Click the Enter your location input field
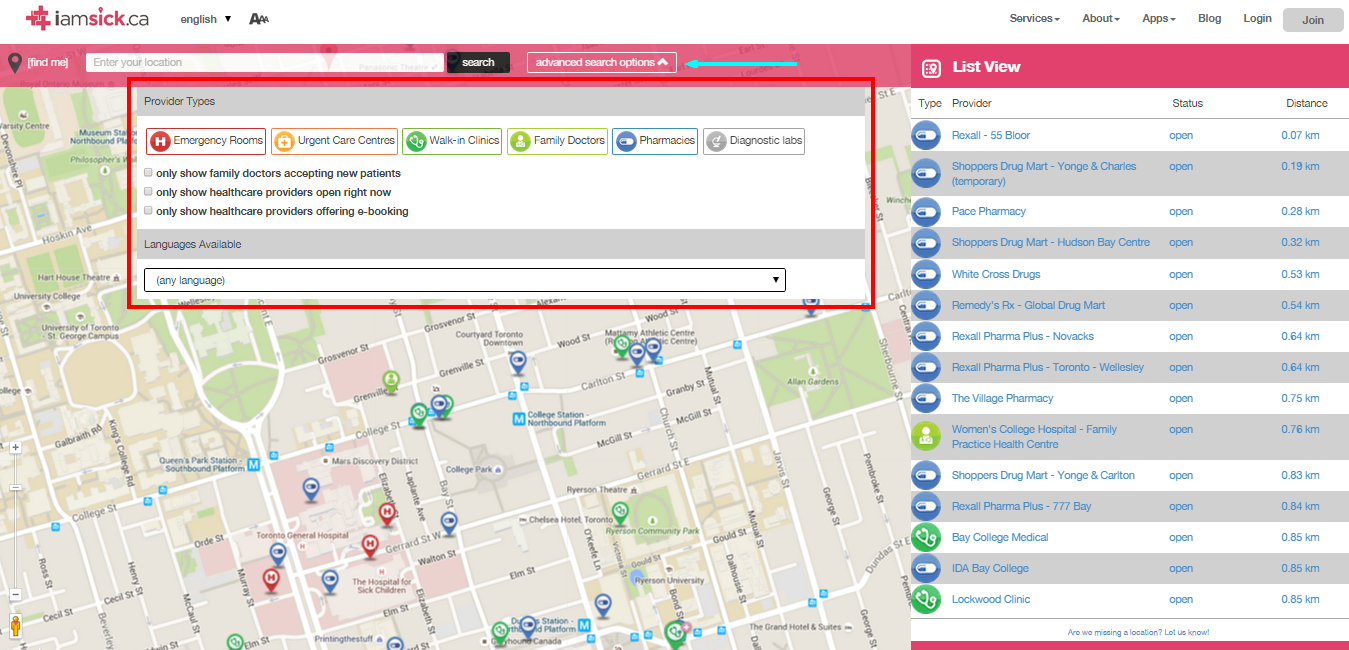1349x650 pixels. click(x=265, y=62)
